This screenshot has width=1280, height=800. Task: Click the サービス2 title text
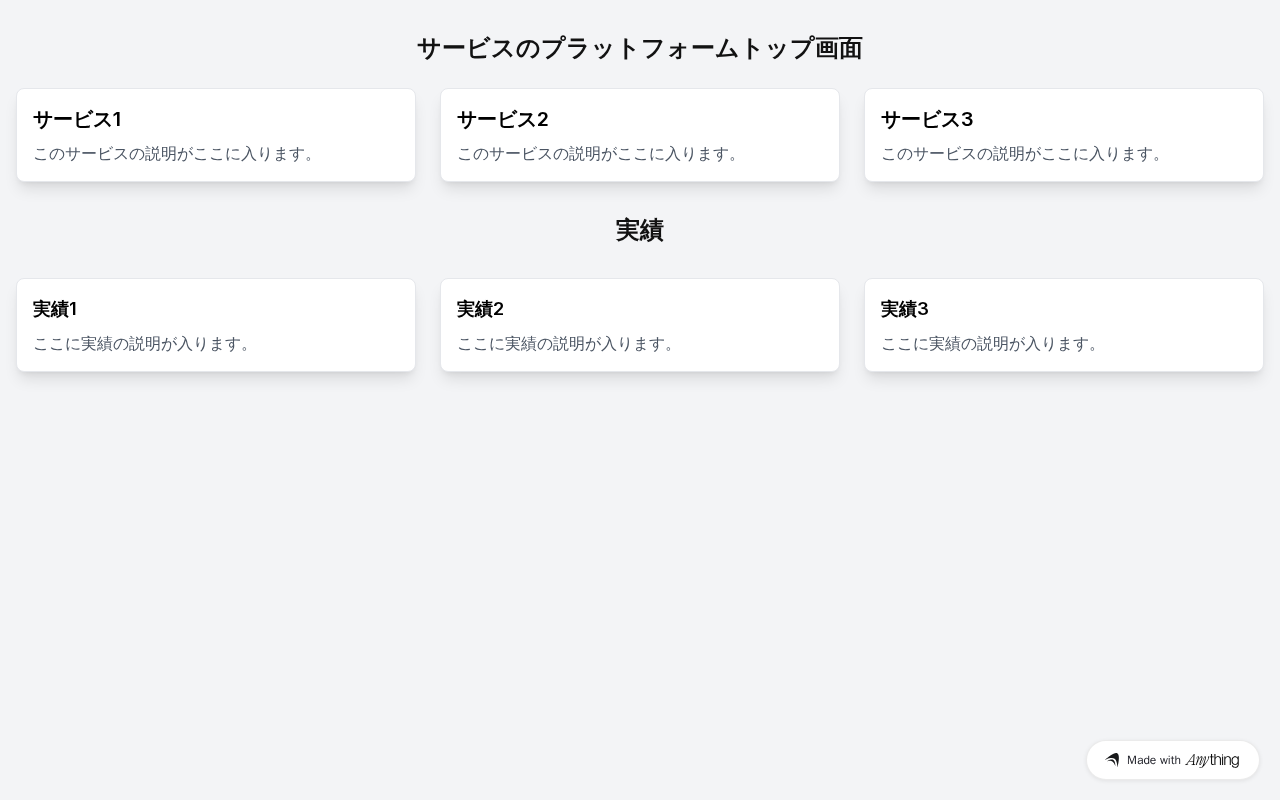pyautogui.click(x=503, y=119)
